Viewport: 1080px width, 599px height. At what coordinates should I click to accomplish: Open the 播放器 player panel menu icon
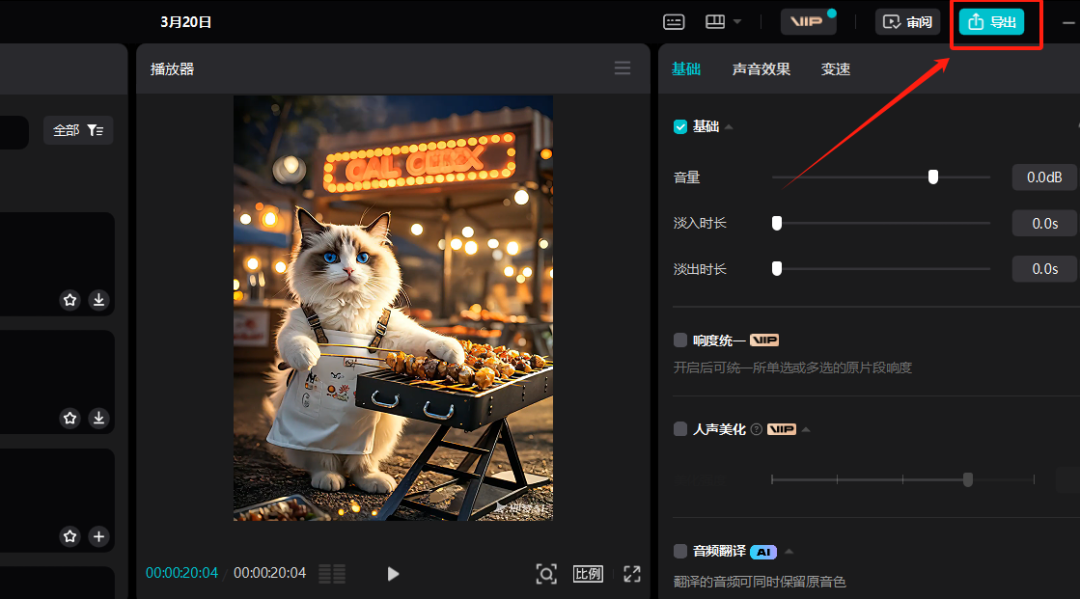click(622, 67)
